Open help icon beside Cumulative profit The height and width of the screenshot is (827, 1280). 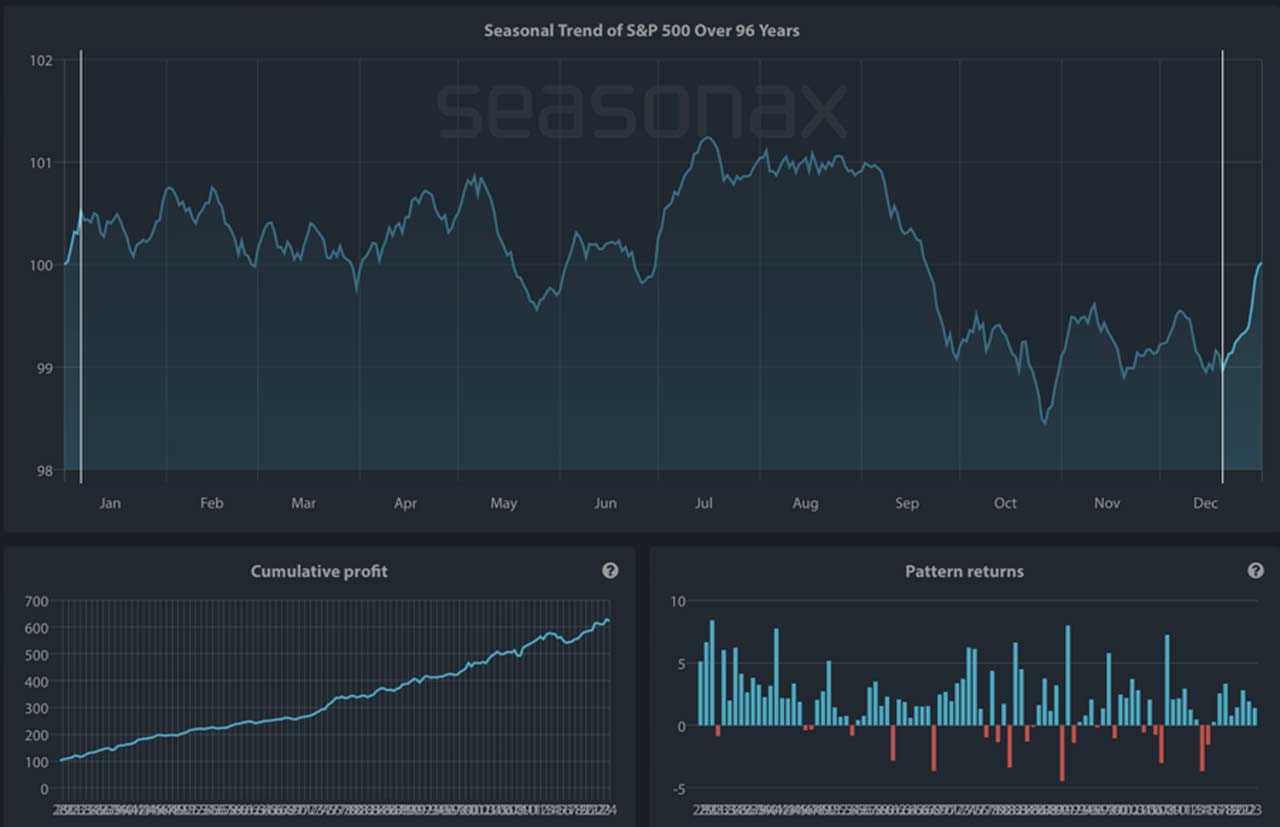coord(610,571)
